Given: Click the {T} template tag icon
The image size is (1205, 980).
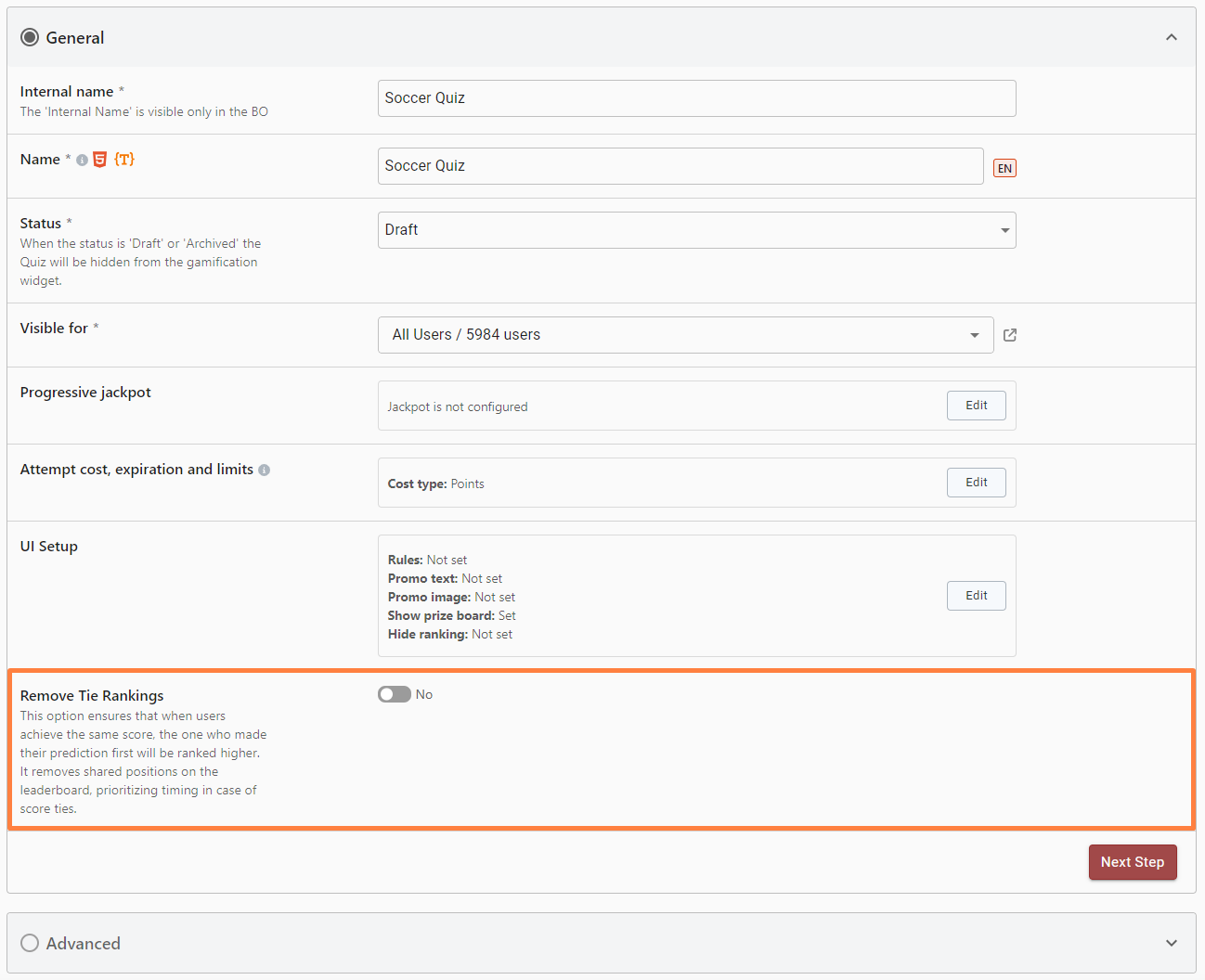Looking at the screenshot, I should pyautogui.click(x=124, y=160).
